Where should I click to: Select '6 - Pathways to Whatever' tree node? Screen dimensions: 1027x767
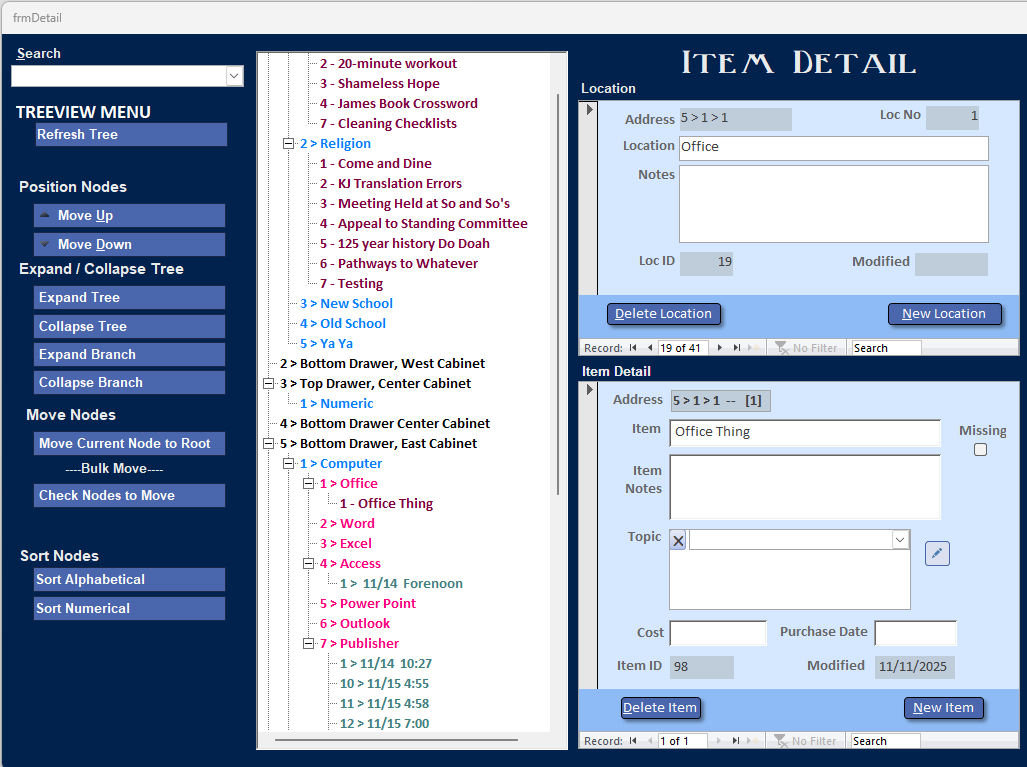(x=398, y=263)
